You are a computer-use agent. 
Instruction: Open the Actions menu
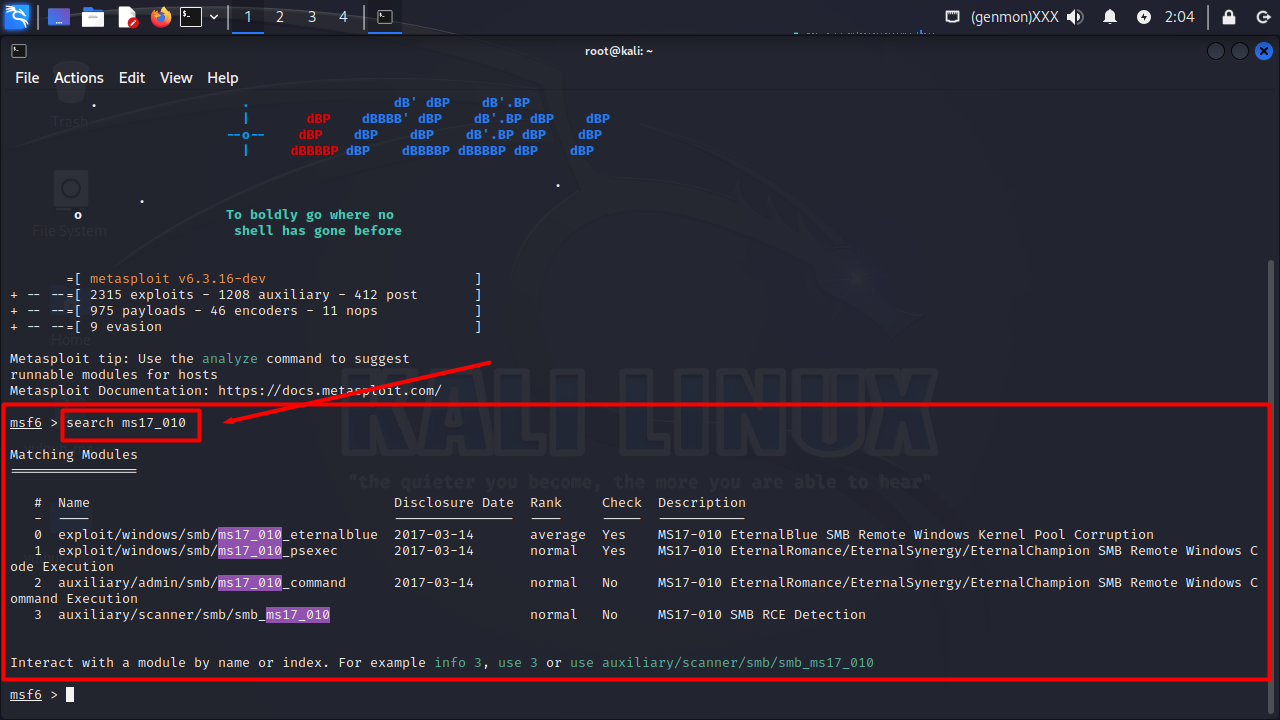click(x=79, y=78)
